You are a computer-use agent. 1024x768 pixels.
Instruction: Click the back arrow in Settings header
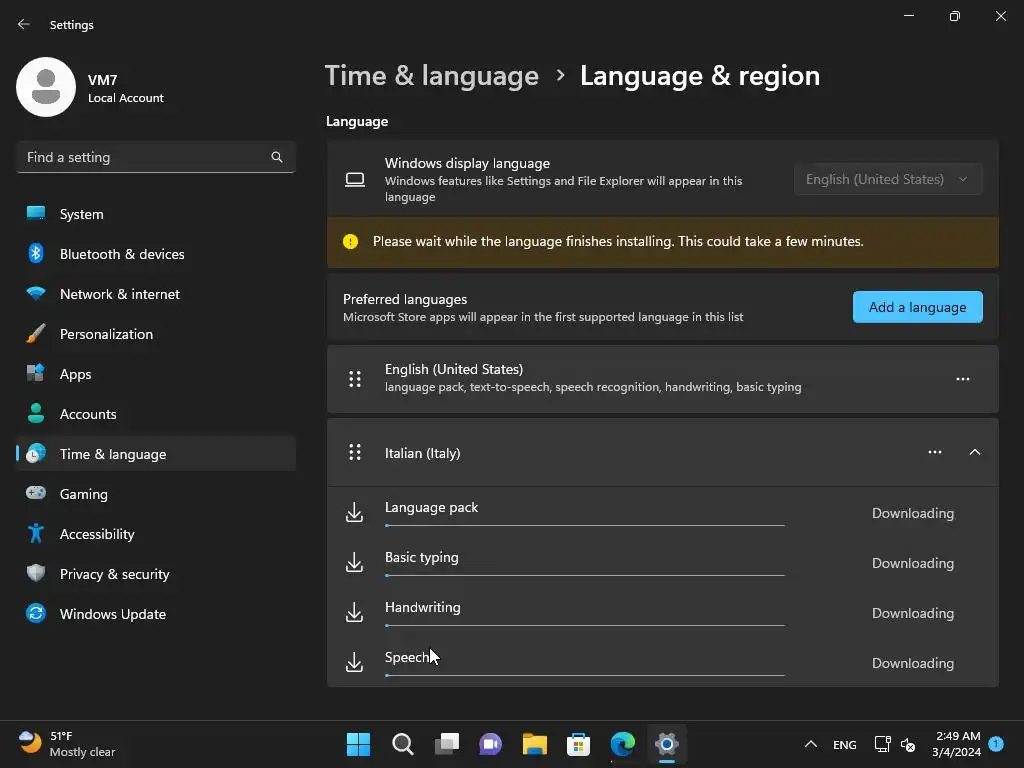[x=24, y=24]
